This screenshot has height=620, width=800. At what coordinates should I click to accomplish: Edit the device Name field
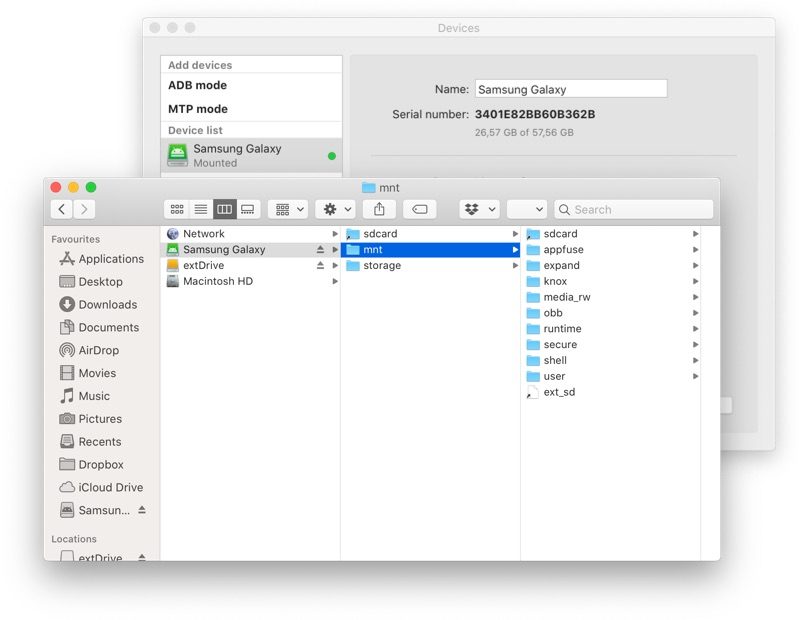[571, 89]
